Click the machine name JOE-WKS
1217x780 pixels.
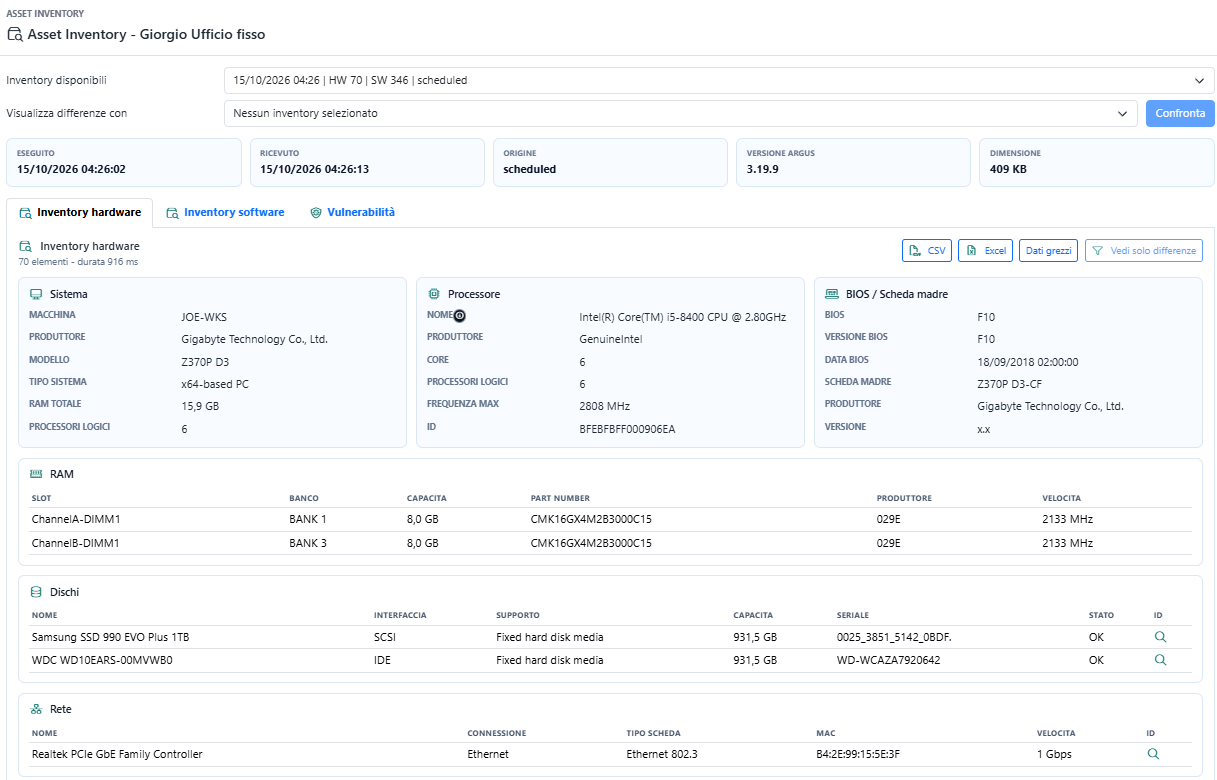pyautogui.click(x=204, y=317)
